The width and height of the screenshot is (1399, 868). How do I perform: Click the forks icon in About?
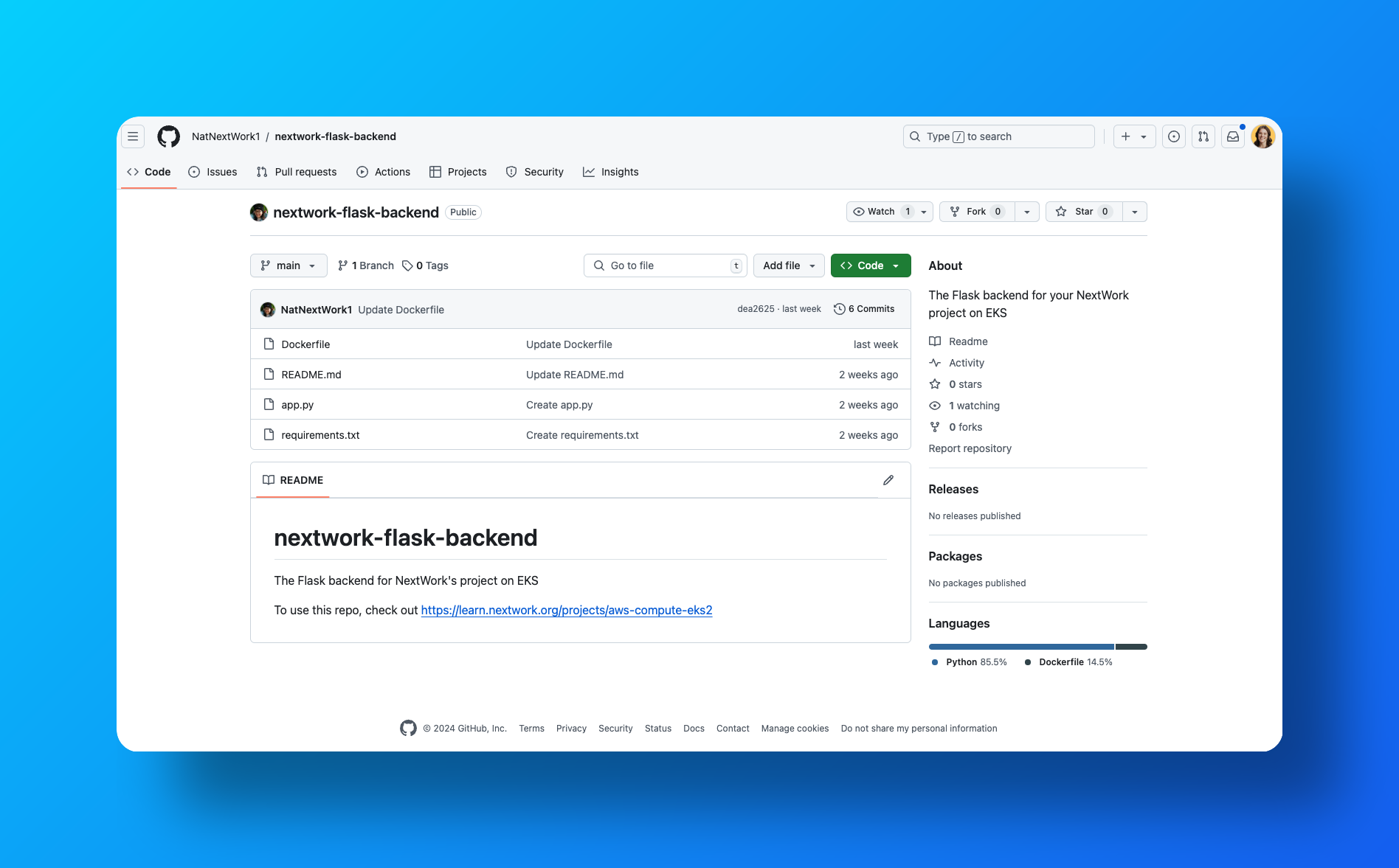[x=935, y=427]
